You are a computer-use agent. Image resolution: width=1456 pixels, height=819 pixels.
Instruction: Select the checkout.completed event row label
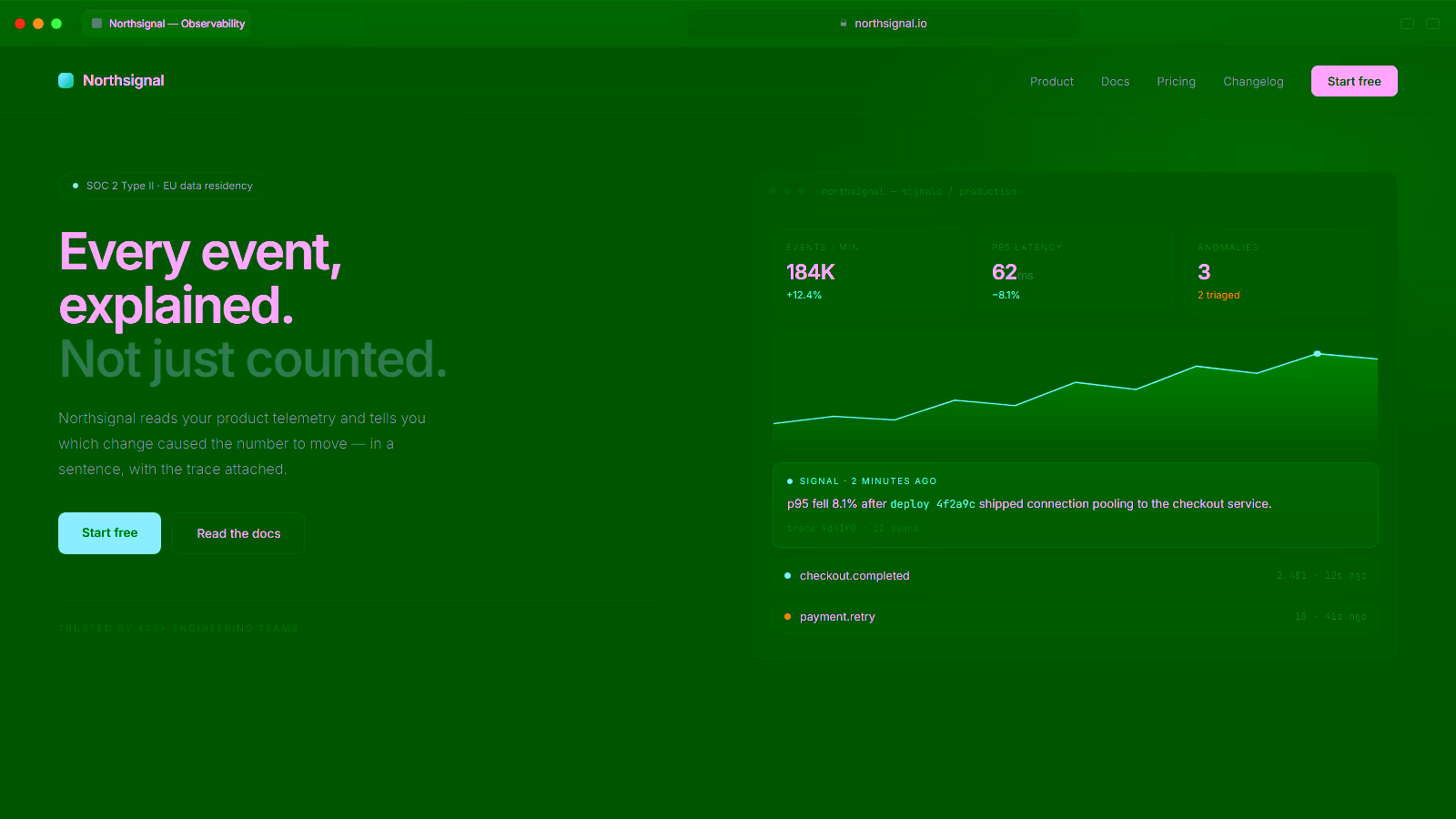pyautogui.click(x=854, y=576)
